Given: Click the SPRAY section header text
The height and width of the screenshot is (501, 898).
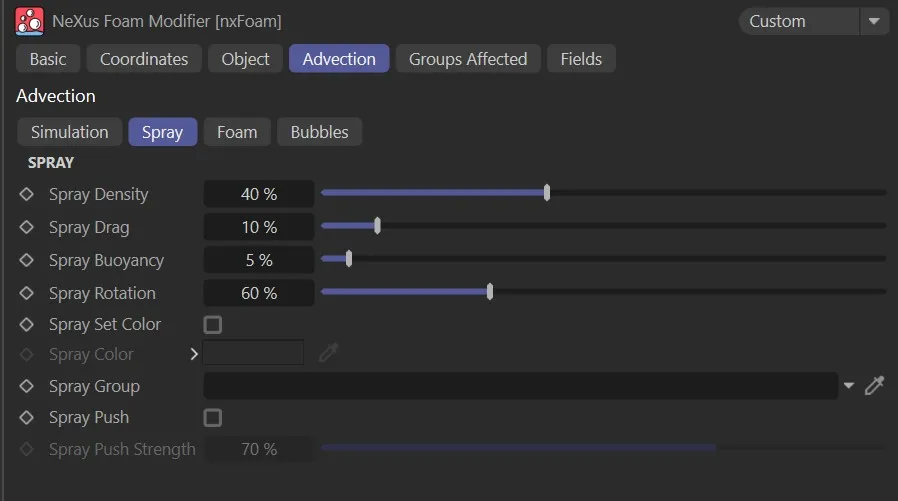Looking at the screenshot, I should tap(51, 163).
